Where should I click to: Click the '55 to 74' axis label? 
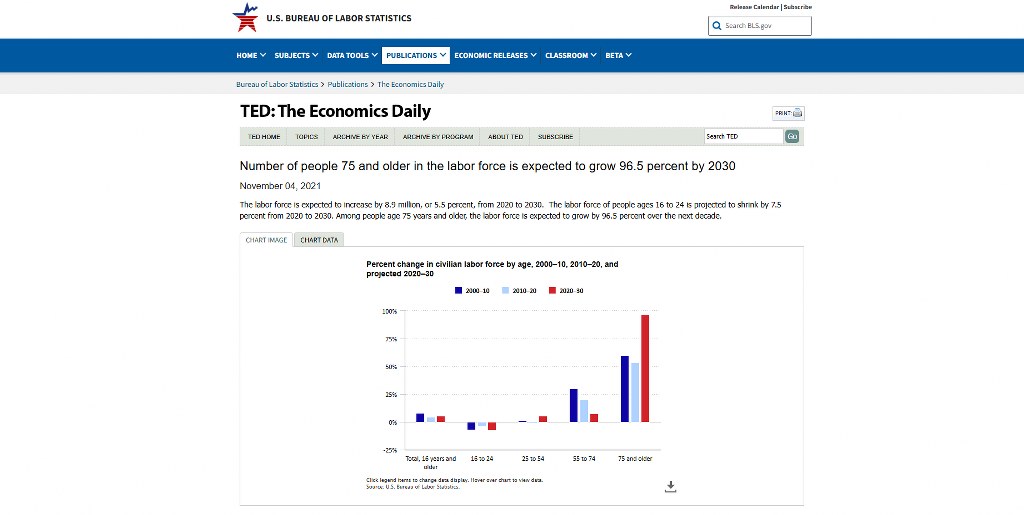(x=584, y=459)
